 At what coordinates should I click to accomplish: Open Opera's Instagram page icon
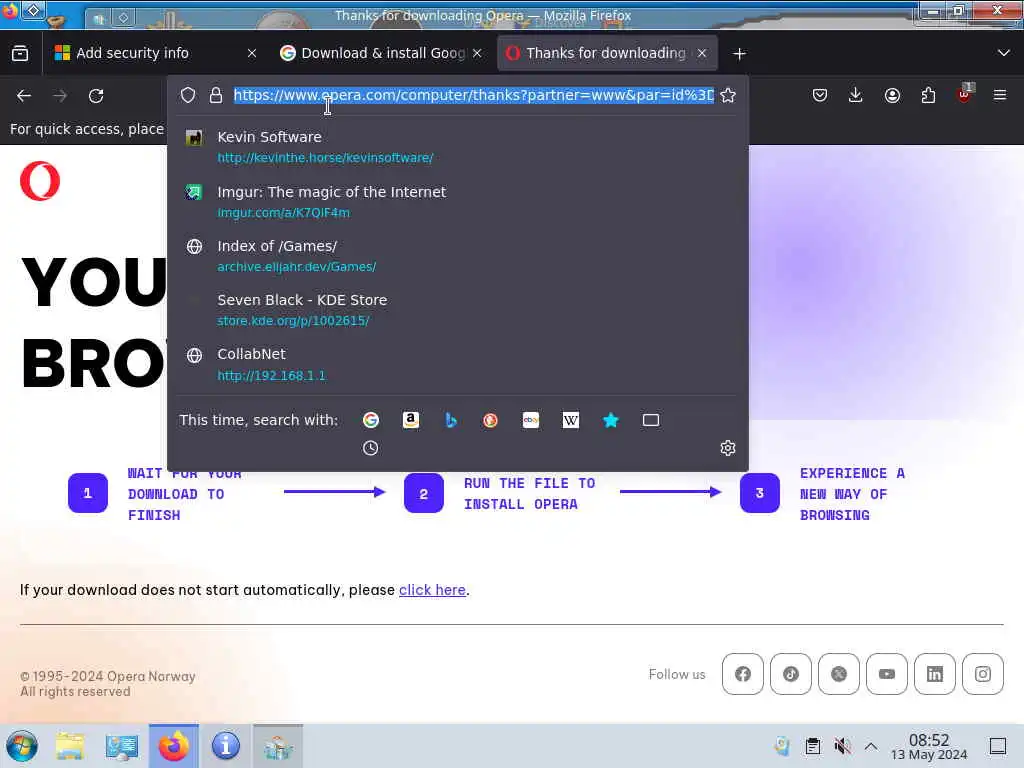(983, 674)
